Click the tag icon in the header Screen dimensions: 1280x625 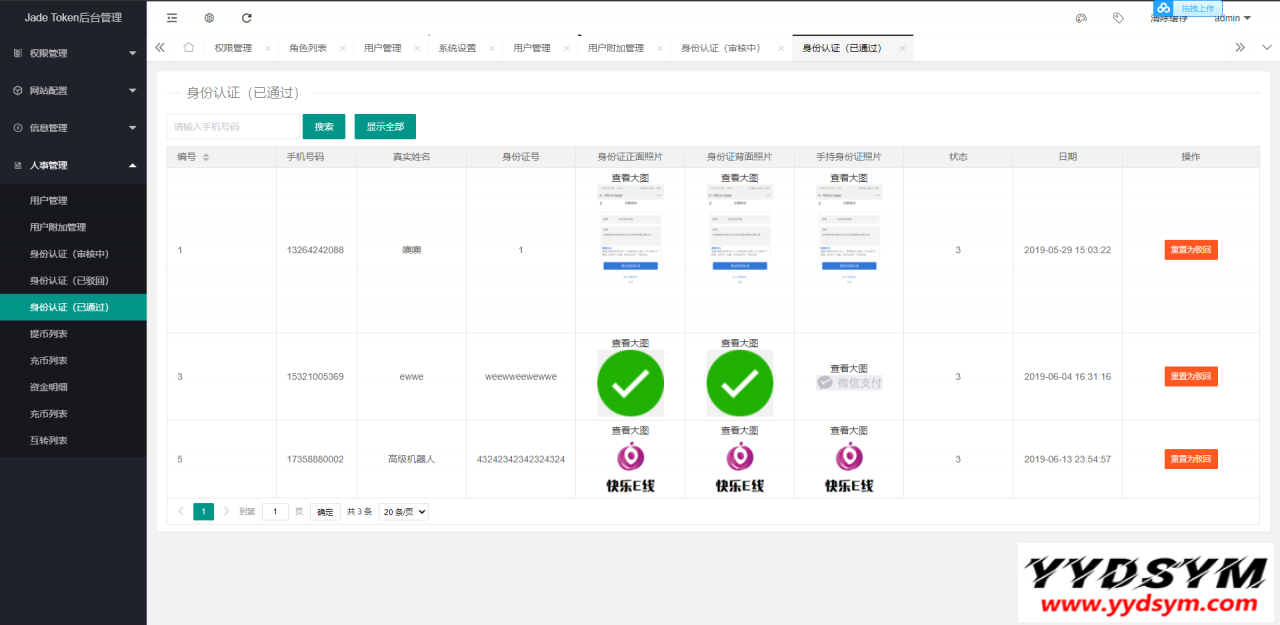[1118, 17]
